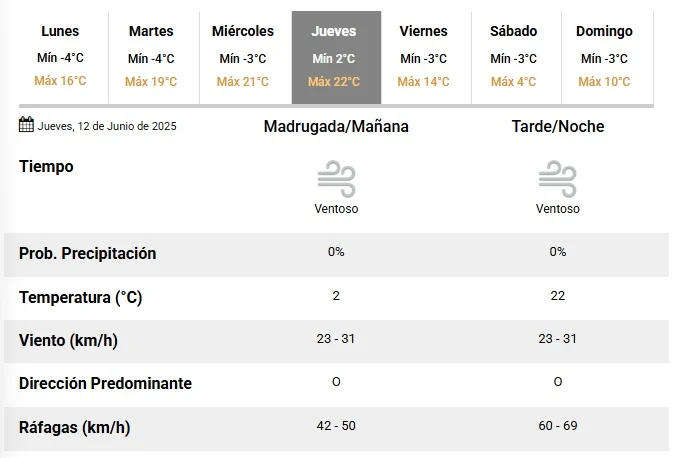675x458 pixels.
Task: Click the Ventoso wind icon under Madrugada/Mañana
Action: click(336, 179)
